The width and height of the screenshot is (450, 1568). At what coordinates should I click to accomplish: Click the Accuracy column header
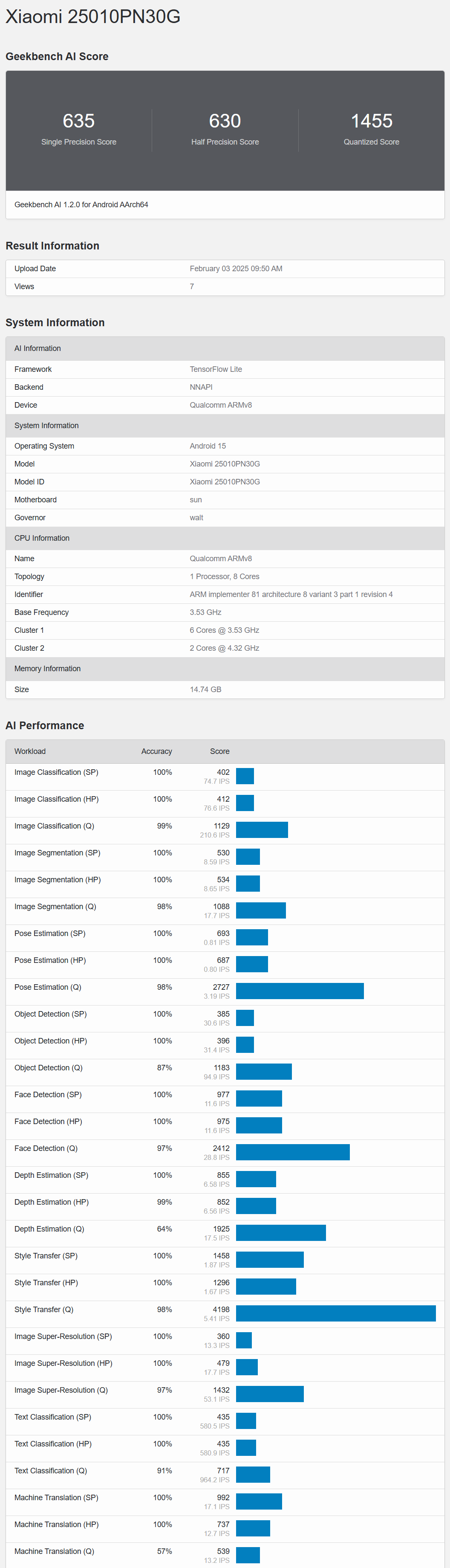pos(156,751)
